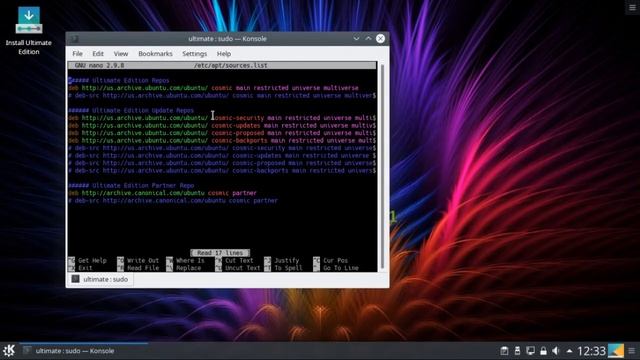Image resolution: width=640 pixels, height=360 pixels.
Task: Click the 'Where Is' nano shortcut label
Action: tap(190, 260)
